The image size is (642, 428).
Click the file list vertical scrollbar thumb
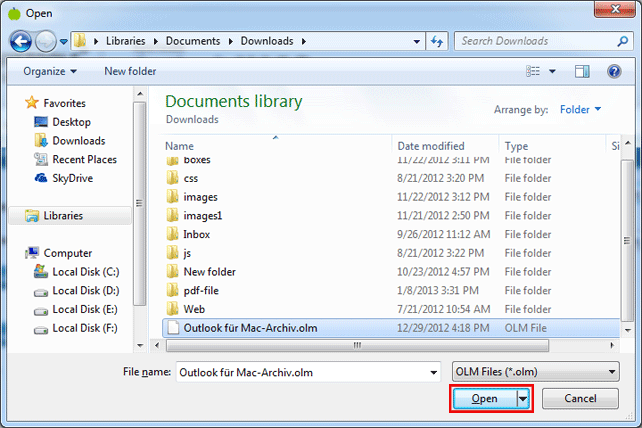tap(627, 241)
